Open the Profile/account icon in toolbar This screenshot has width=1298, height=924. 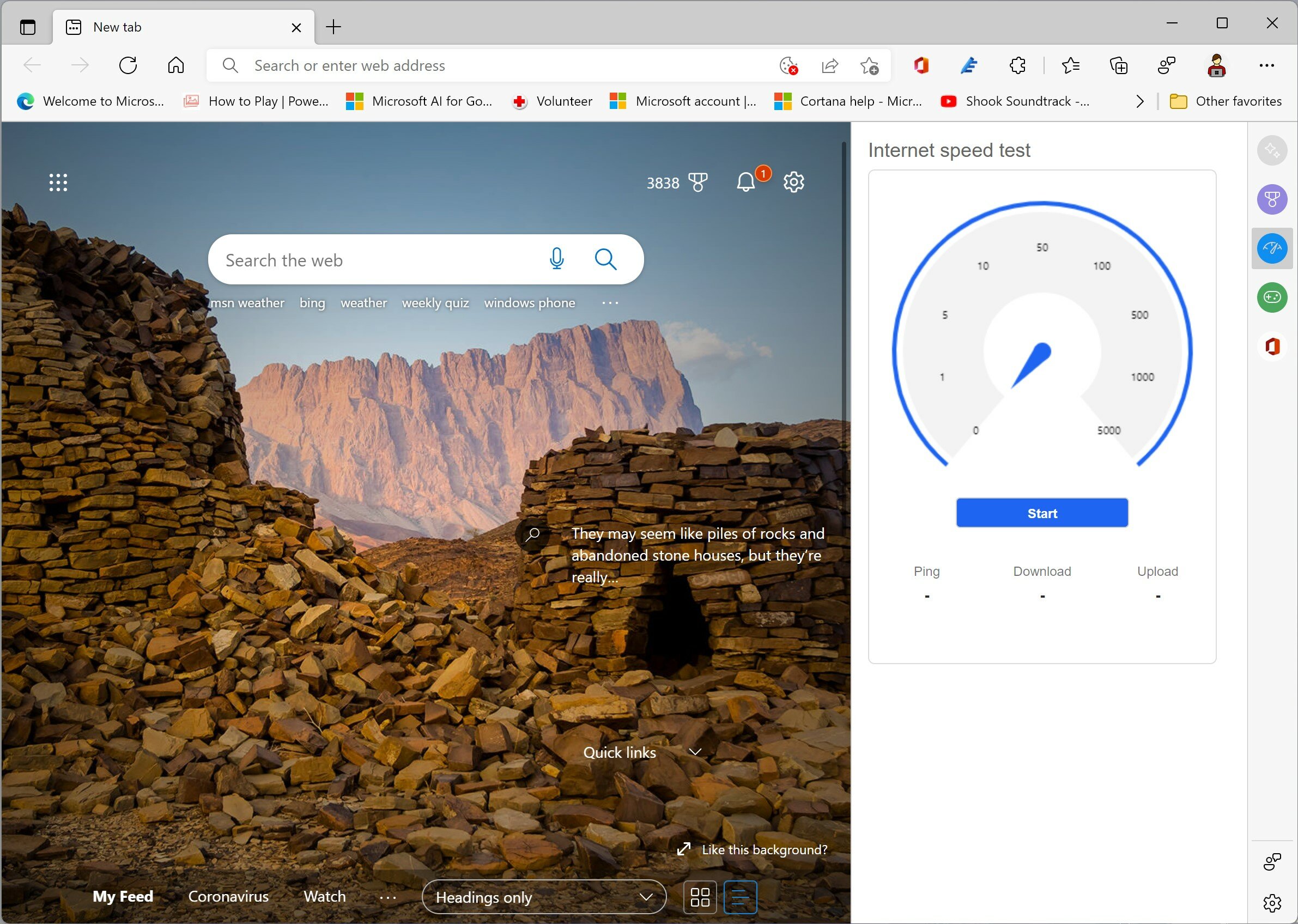click(1216, 66)
